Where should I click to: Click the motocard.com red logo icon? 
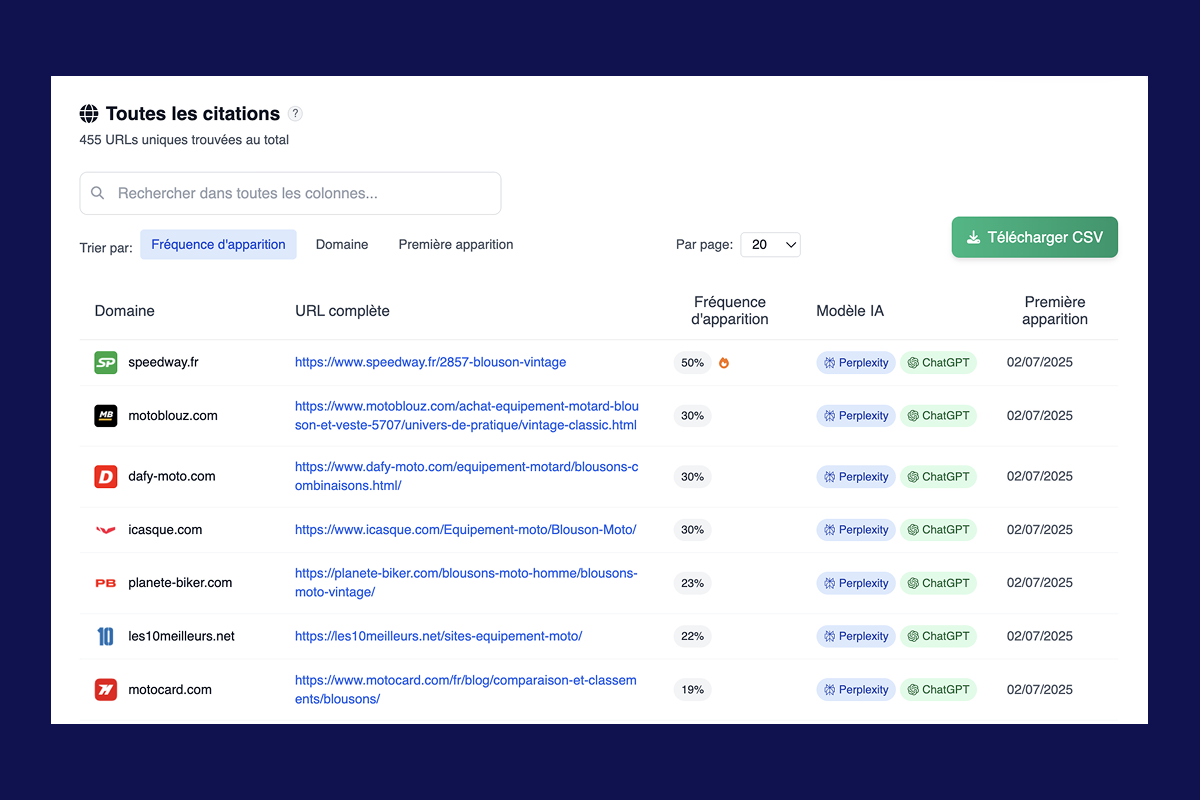coord(106,689)
